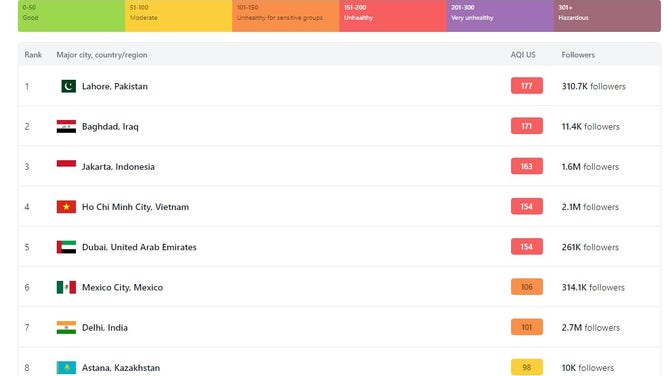Click the United Arab Emirates flag icon
This screenshot has height=376, width=668.
coord(66,247)
